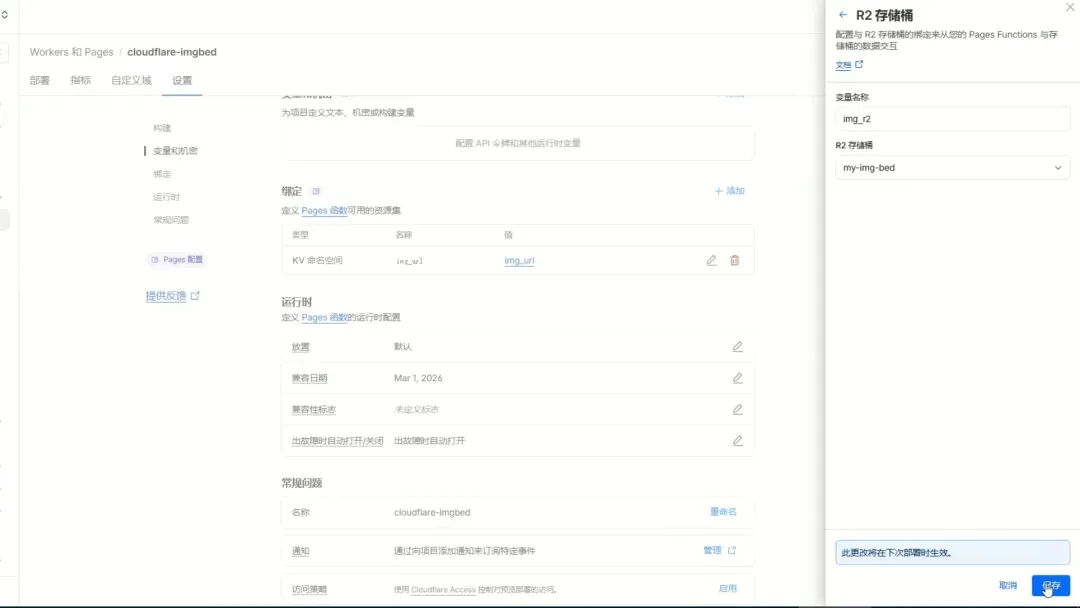Delete the img_url KV binding via trash icon
This screenshot has height=608, width=1080.
coord(735,260)
